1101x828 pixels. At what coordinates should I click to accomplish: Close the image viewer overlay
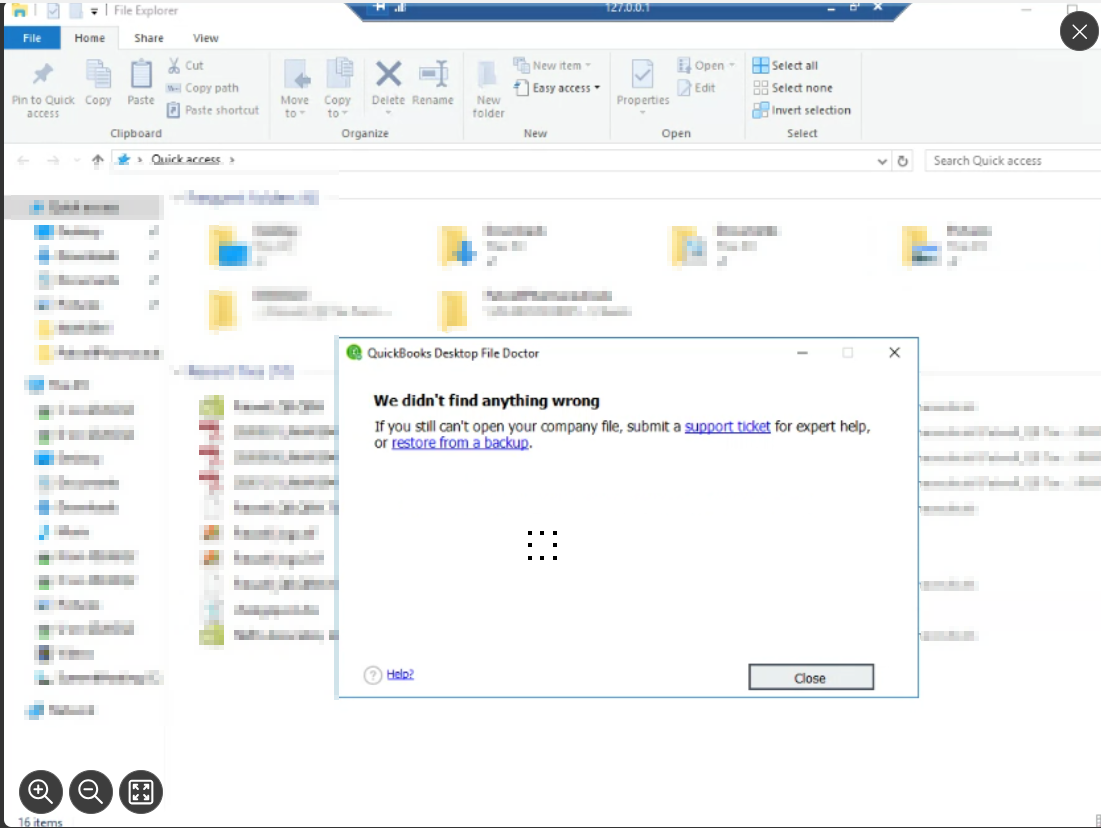click(1079, 32)
